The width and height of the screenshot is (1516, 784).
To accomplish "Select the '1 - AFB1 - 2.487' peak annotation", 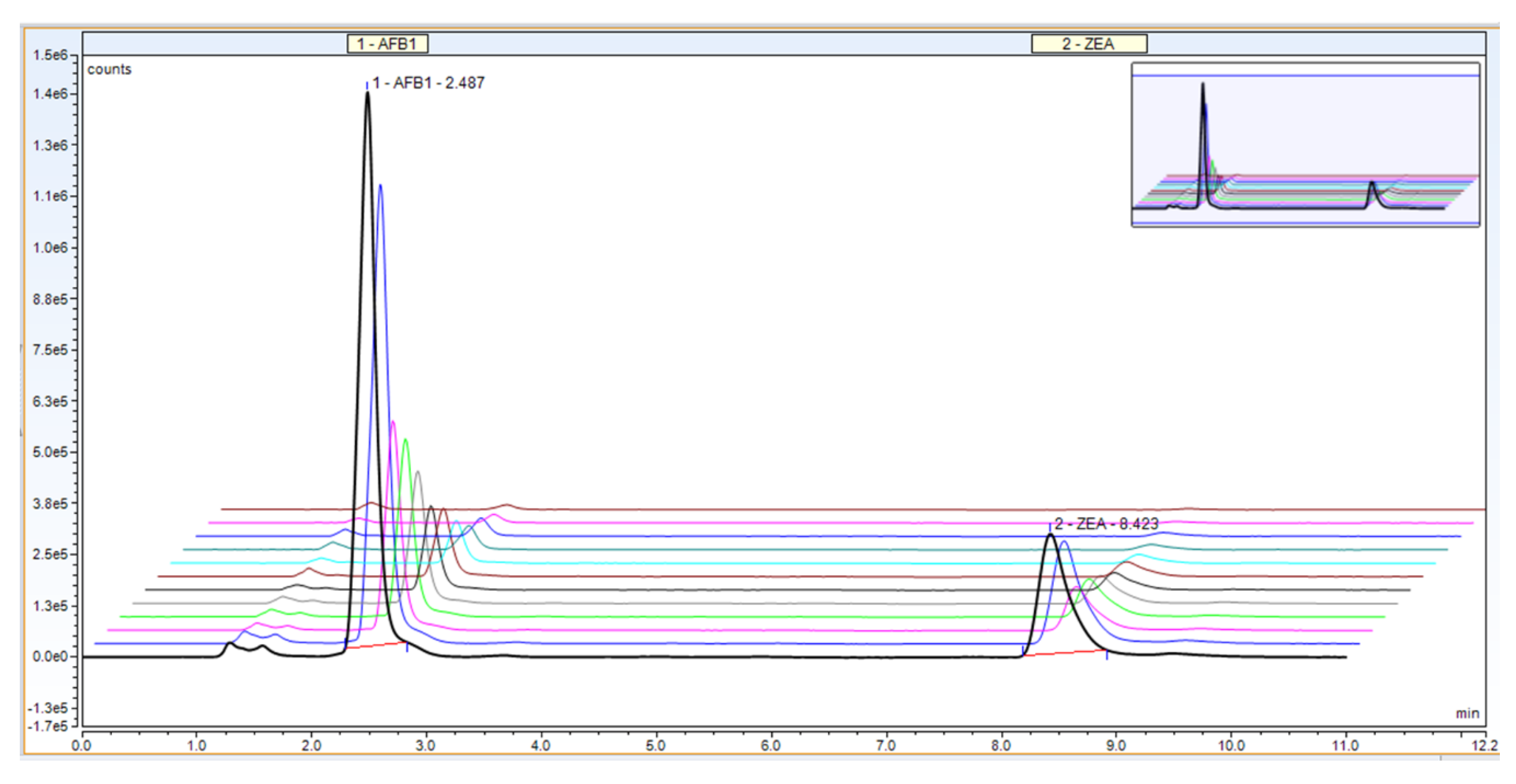I will pos(428,83).
